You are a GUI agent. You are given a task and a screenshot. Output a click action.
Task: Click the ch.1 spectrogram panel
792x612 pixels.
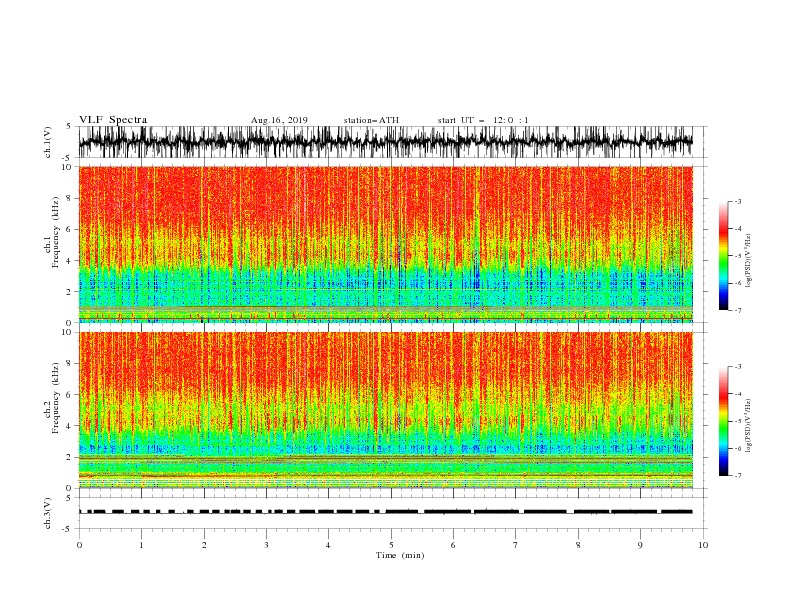(386, 244)
